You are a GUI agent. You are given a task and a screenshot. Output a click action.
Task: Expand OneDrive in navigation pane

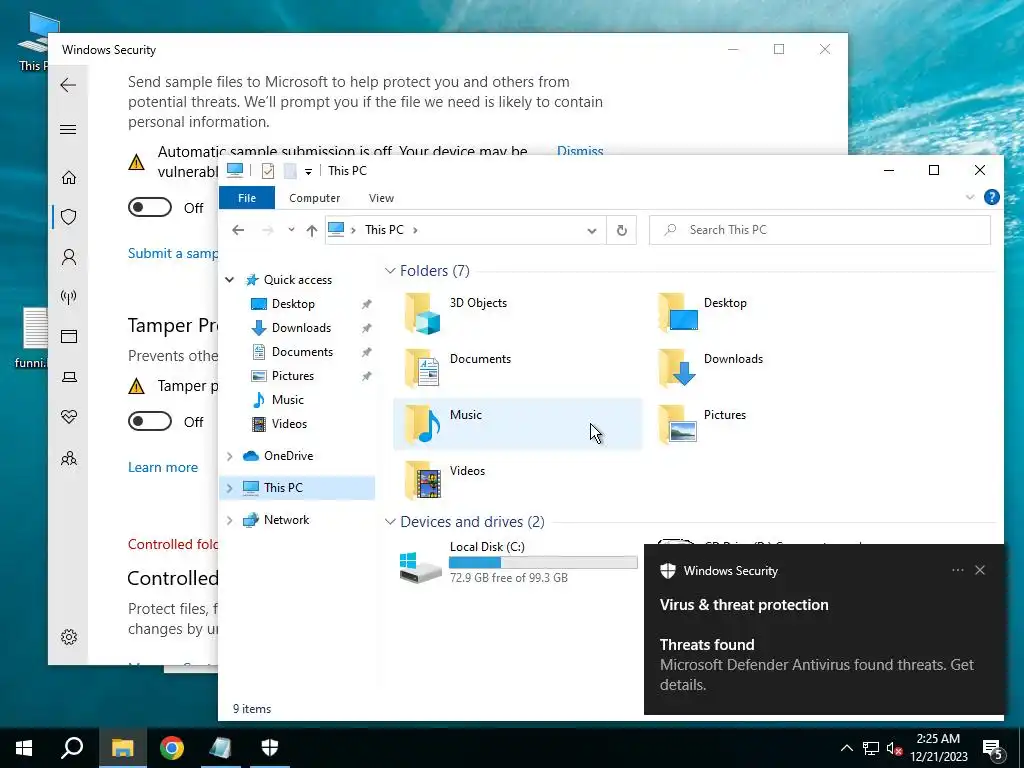pos(230,456)
